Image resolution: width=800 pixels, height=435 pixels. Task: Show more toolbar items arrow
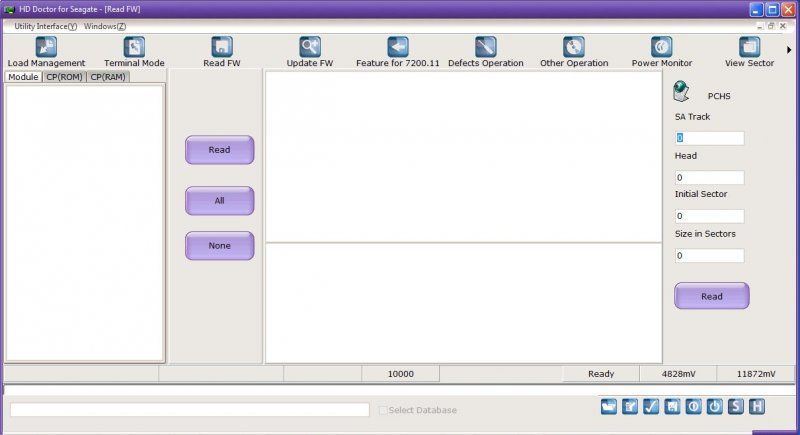click(x=789, y=50)
